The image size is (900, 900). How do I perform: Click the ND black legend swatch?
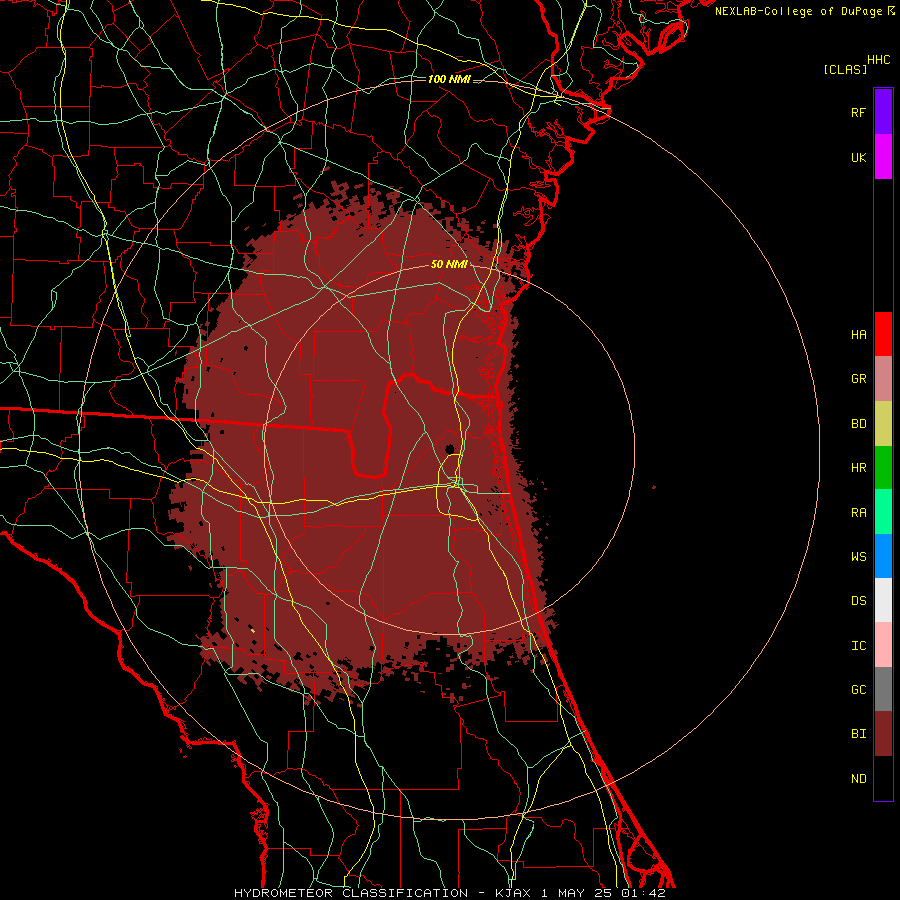click(x=883, y=778)
